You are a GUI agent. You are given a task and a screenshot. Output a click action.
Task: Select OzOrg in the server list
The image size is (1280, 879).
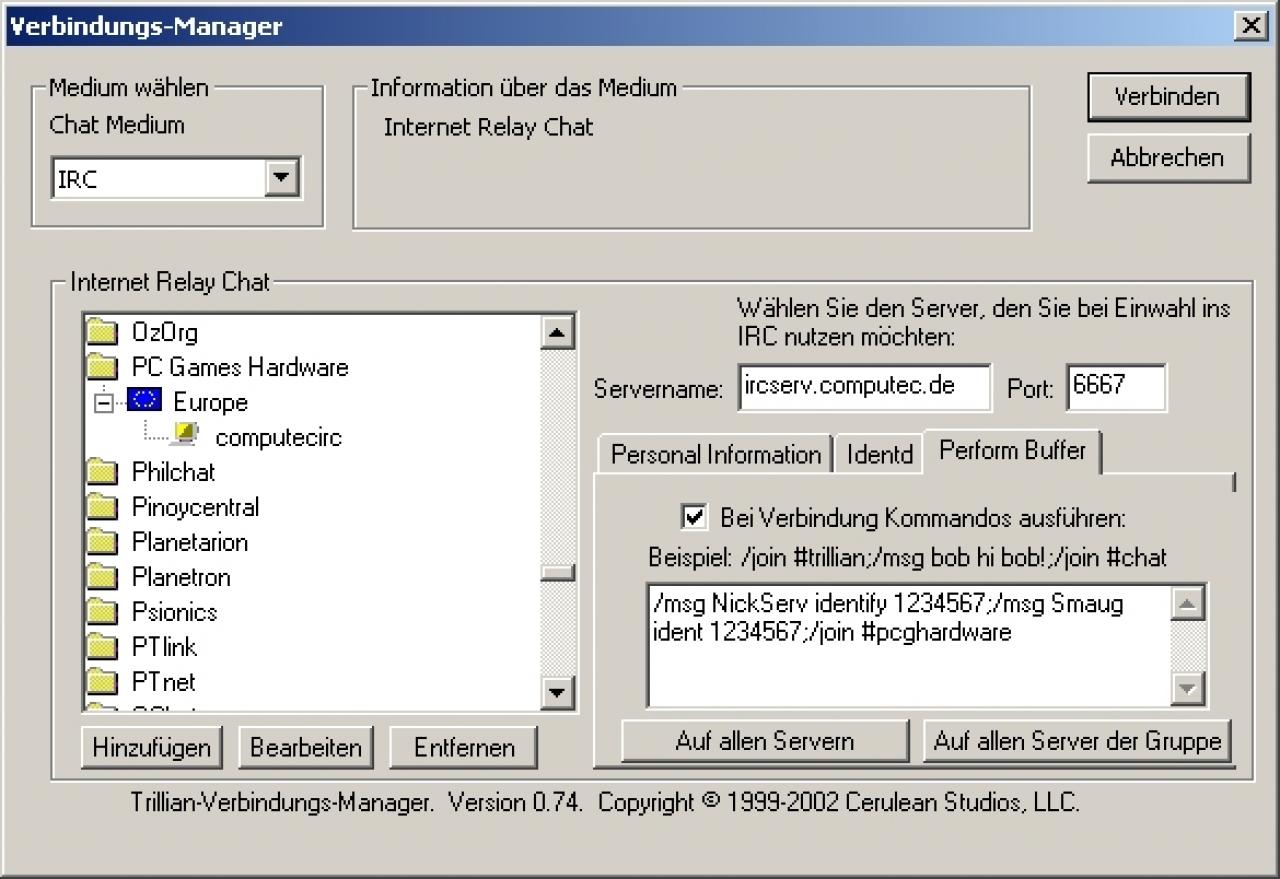(164, 332)
